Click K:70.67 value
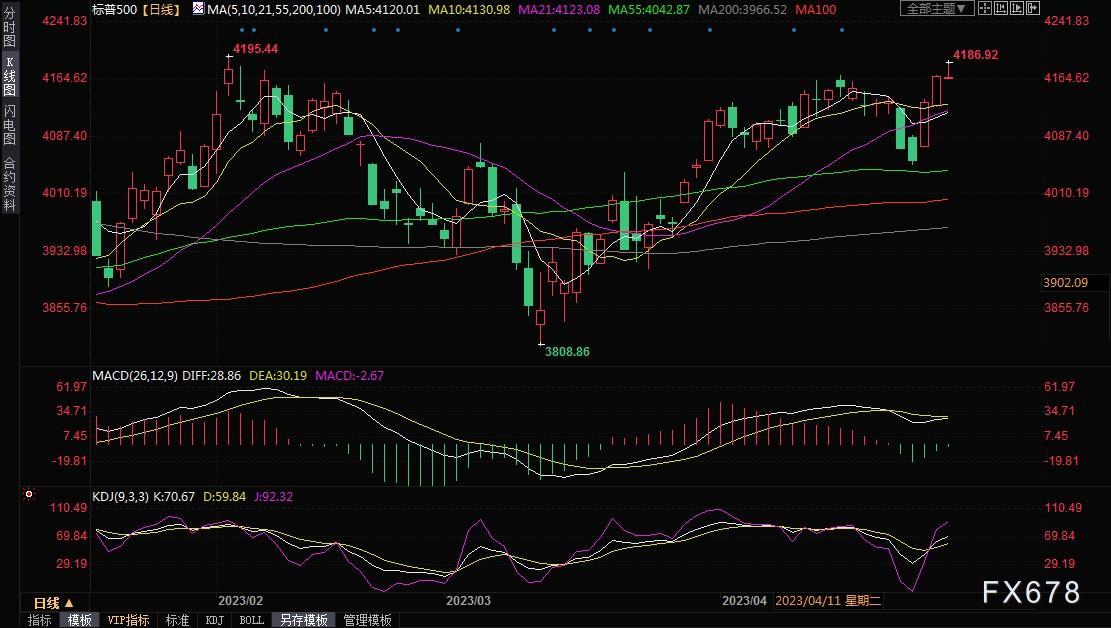This screenshot has height=628, width=1111. tap(174, 496)
